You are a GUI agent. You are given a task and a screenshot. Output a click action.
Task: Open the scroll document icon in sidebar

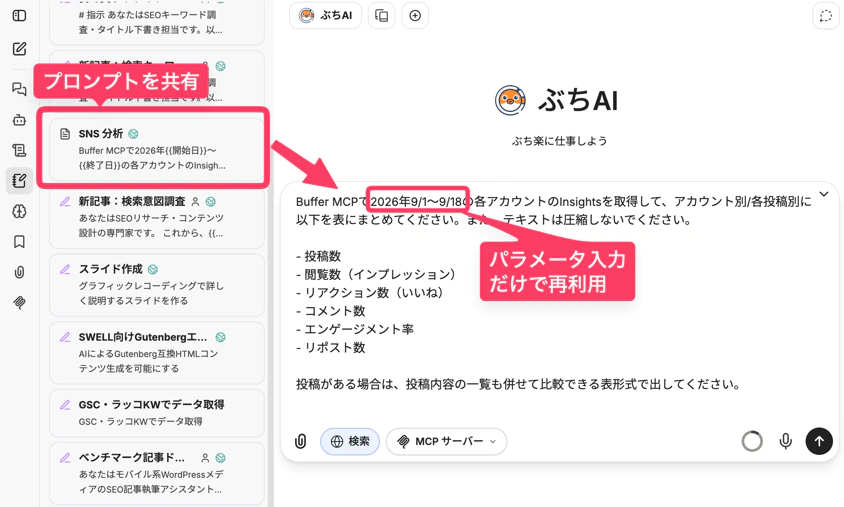point(19,150)
